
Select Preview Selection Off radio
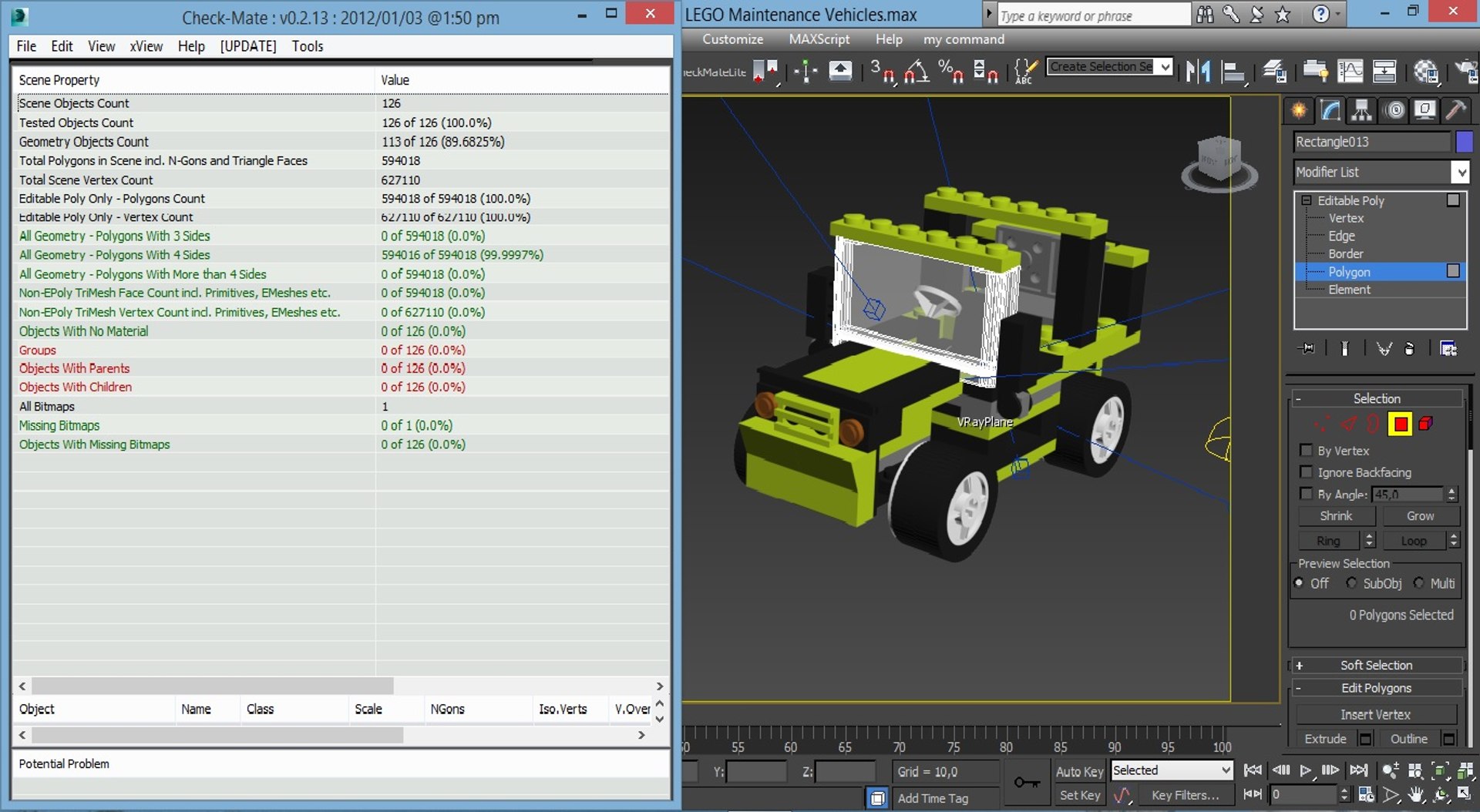(1299, 583)
